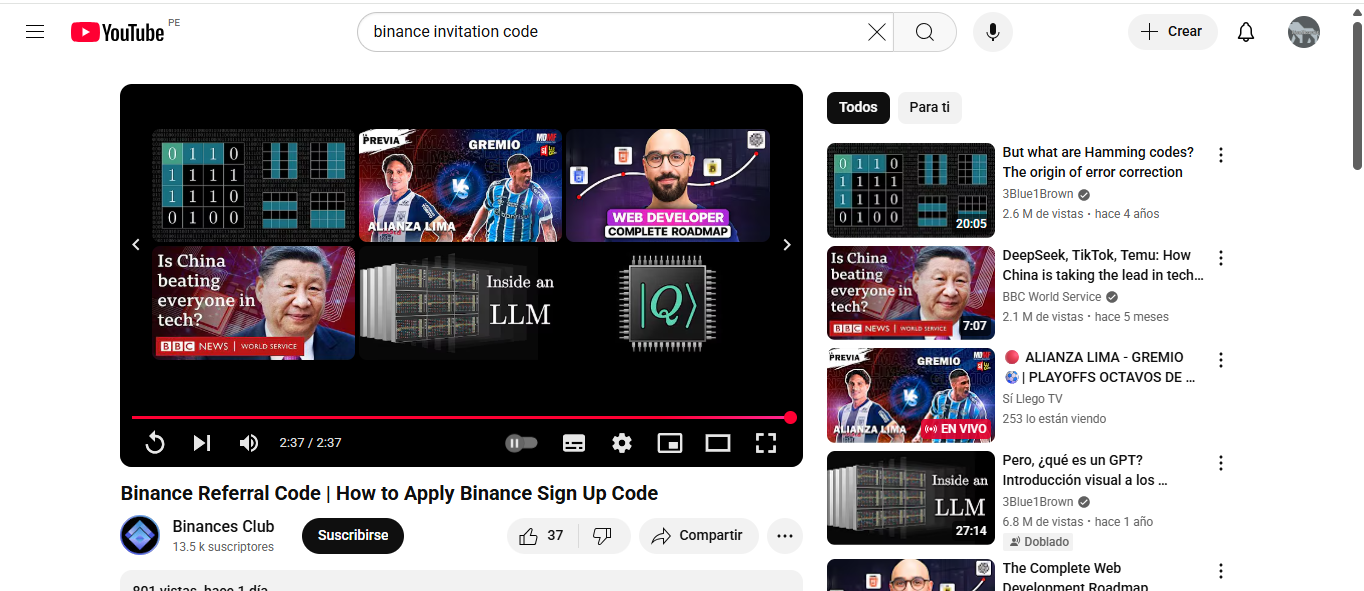Go to YouTube home via logo
Viewport: 1364px width, 591px height.
[117, 32]
